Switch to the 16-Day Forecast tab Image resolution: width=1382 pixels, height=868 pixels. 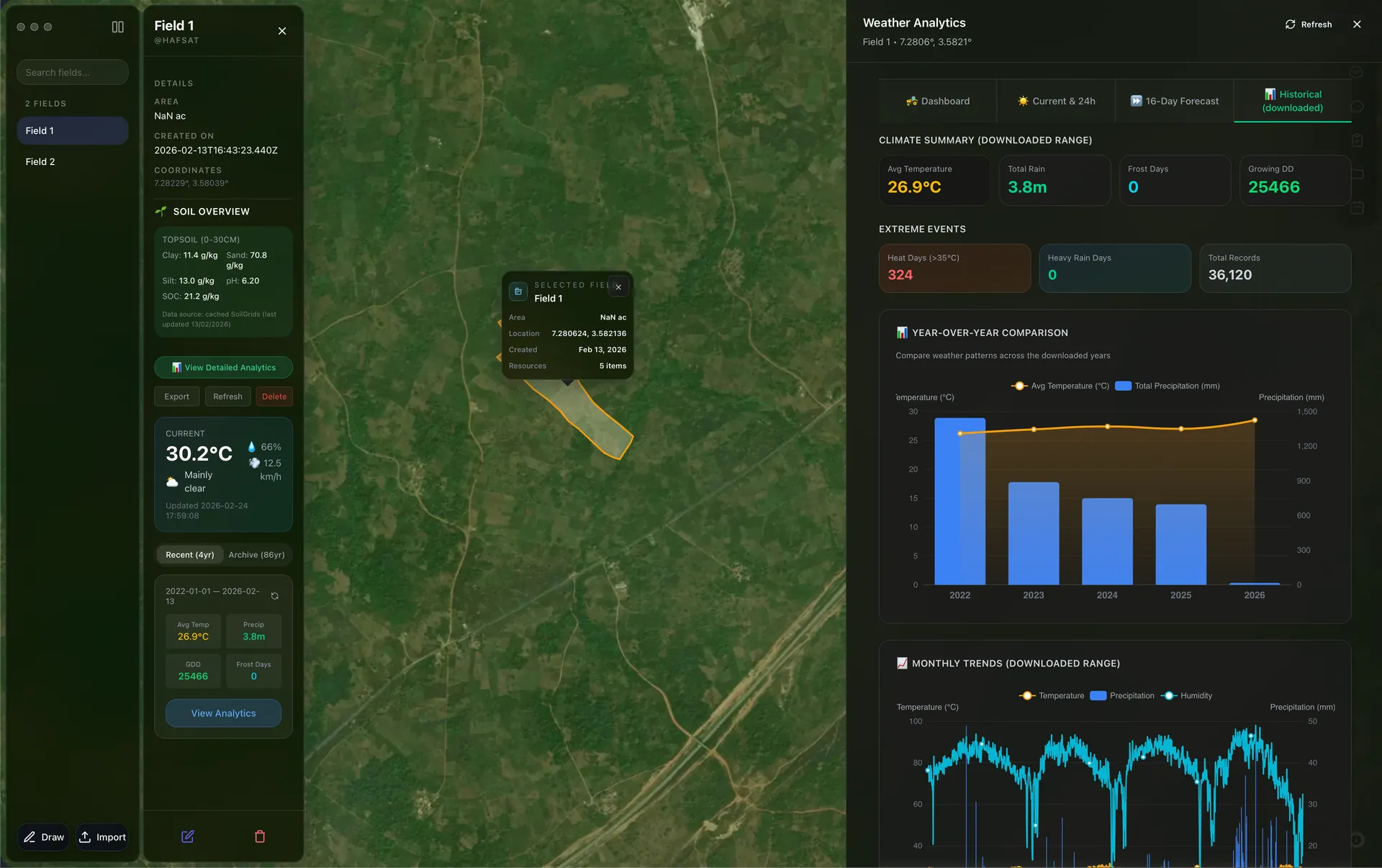pos(1173,101)
